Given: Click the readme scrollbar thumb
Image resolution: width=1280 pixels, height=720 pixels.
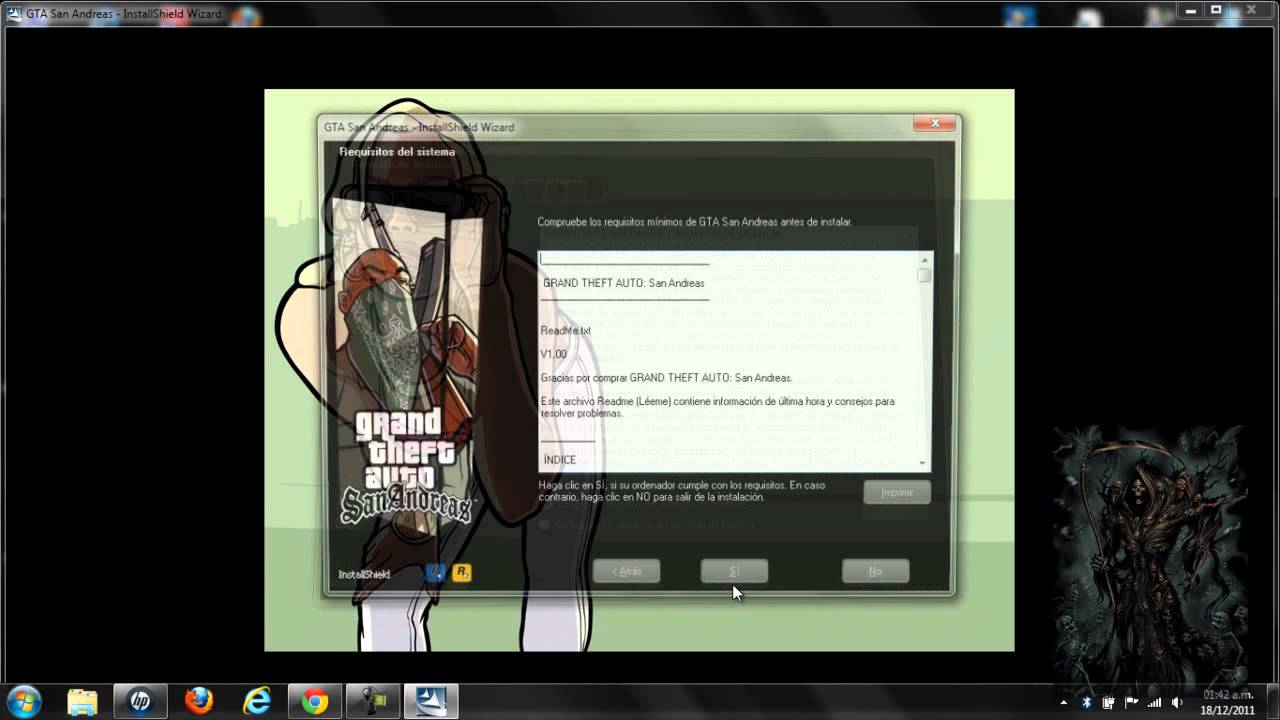Looking at the screenshot, I should 924,275.
